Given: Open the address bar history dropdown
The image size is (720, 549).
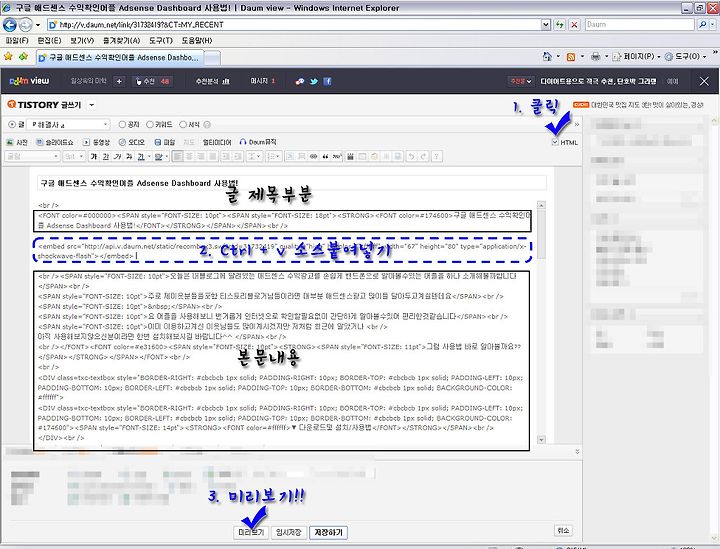Looking at the screenshot, I should (545, 25).
